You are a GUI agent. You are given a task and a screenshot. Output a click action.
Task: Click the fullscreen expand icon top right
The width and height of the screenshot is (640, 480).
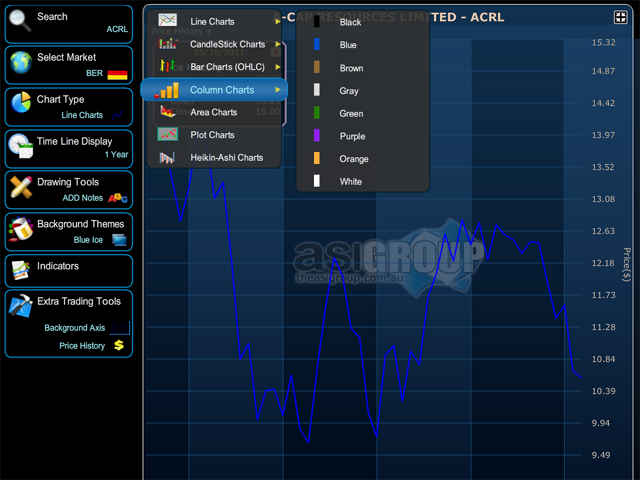tap(620, 18)
